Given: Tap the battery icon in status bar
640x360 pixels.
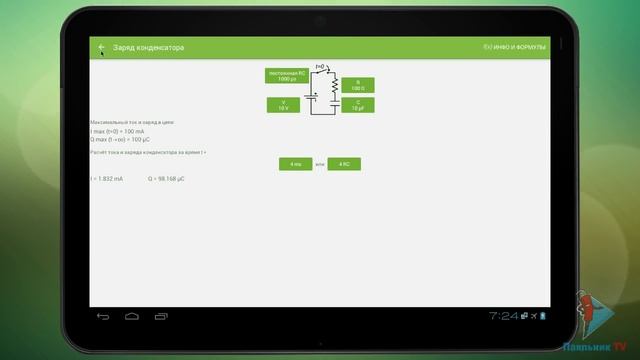Looking at the screenshot, I should tap(543, 316).
